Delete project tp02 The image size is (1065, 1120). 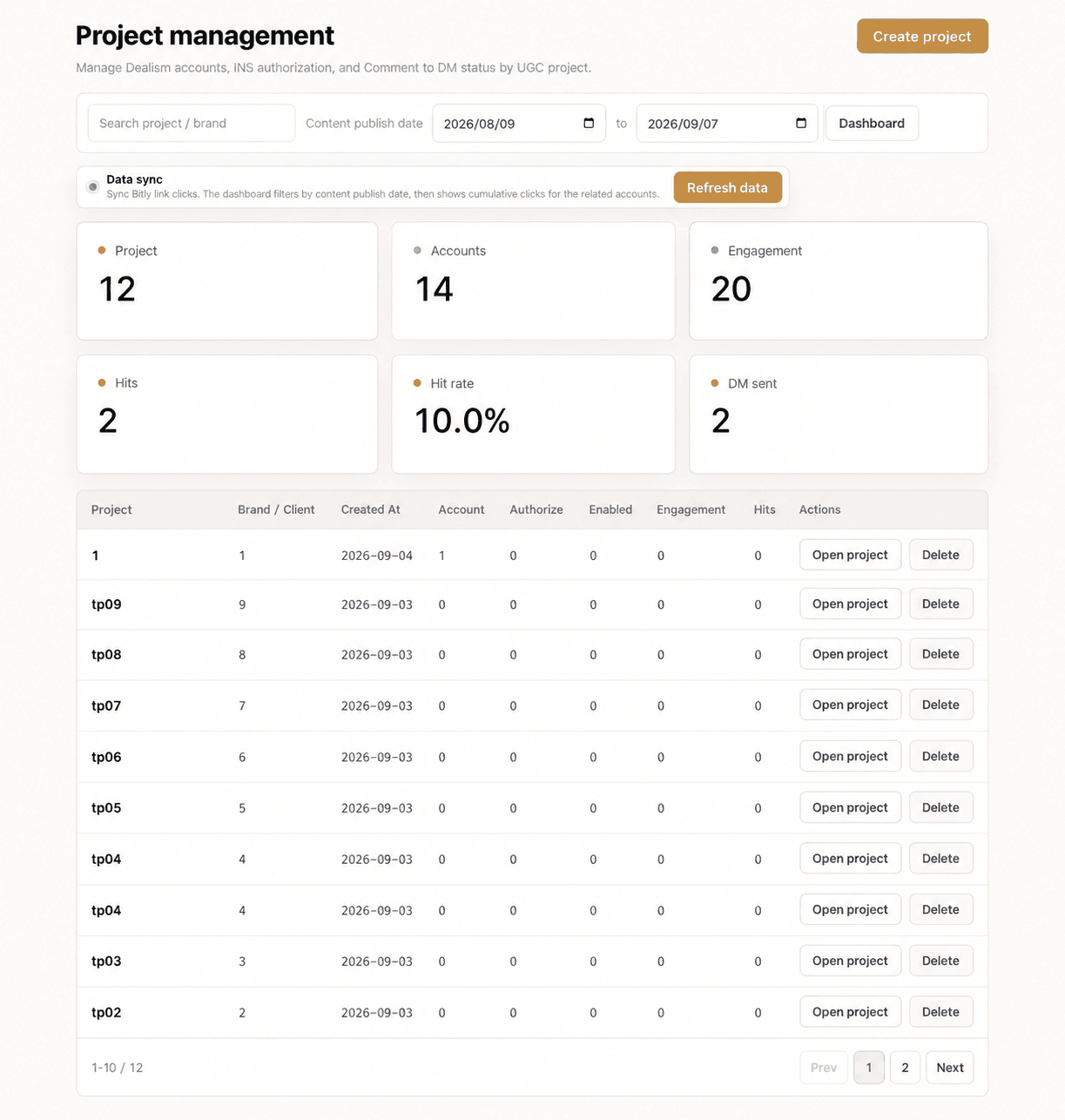[x=940, y=1012]
